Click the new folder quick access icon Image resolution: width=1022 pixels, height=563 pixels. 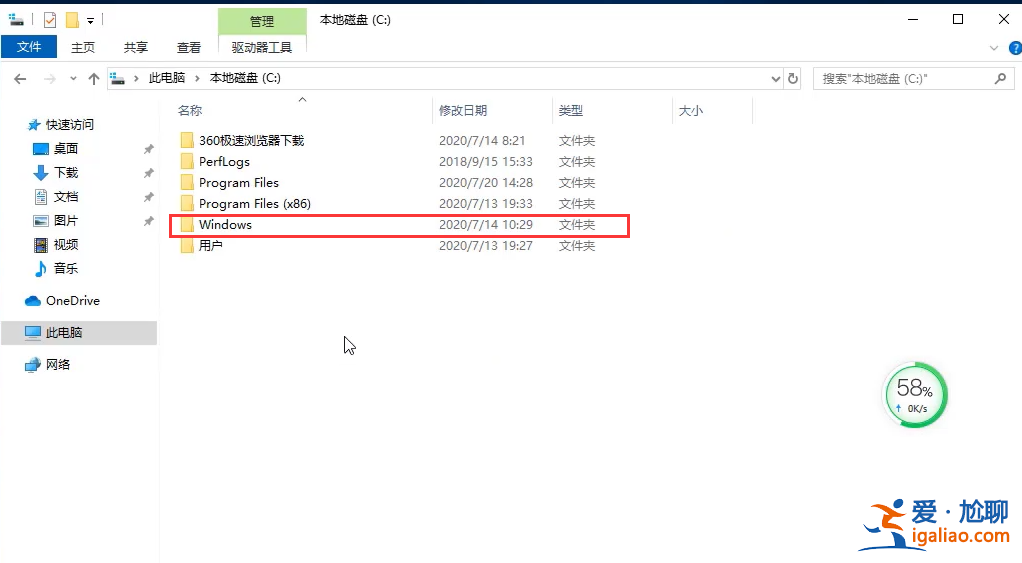coord(72,20)
